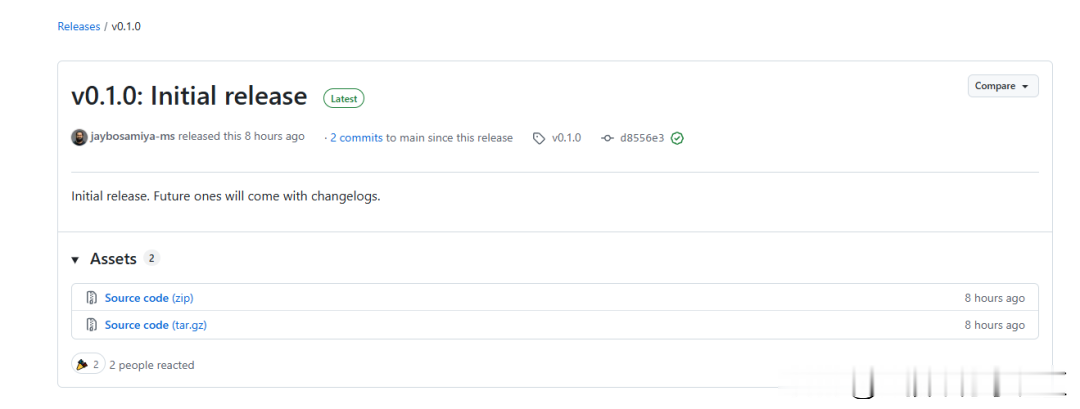1080x409 pixels.
Task: Open commit d8556e3
Action: (x=642, y=138)
